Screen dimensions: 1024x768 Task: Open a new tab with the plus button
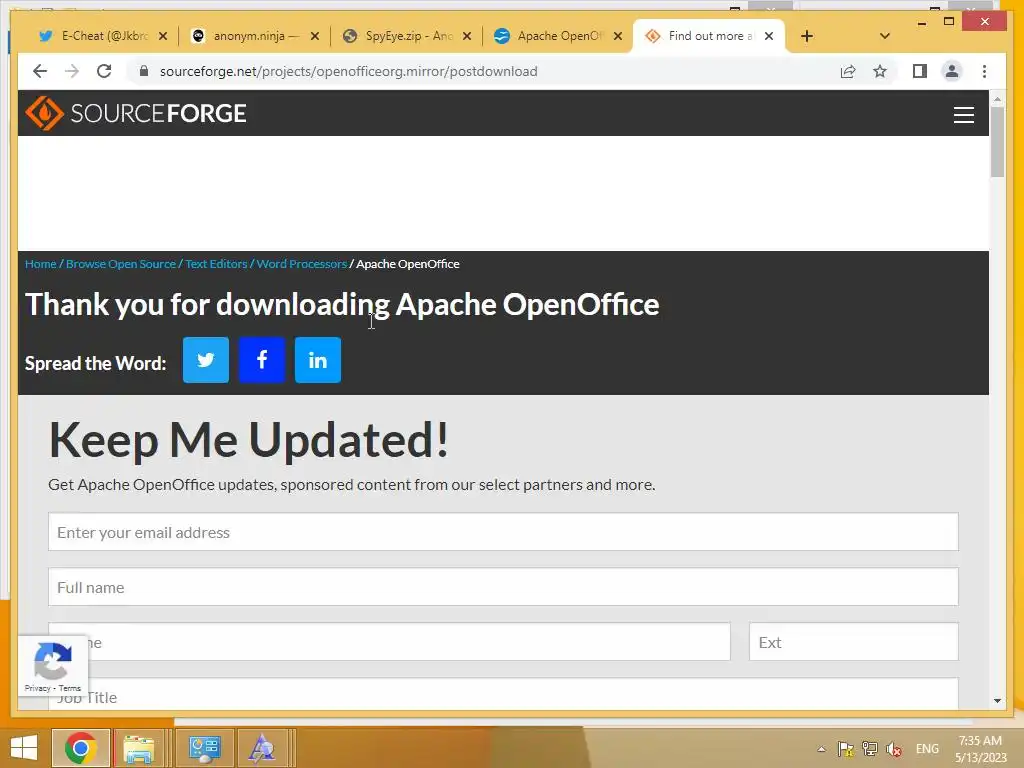point(807,36)
